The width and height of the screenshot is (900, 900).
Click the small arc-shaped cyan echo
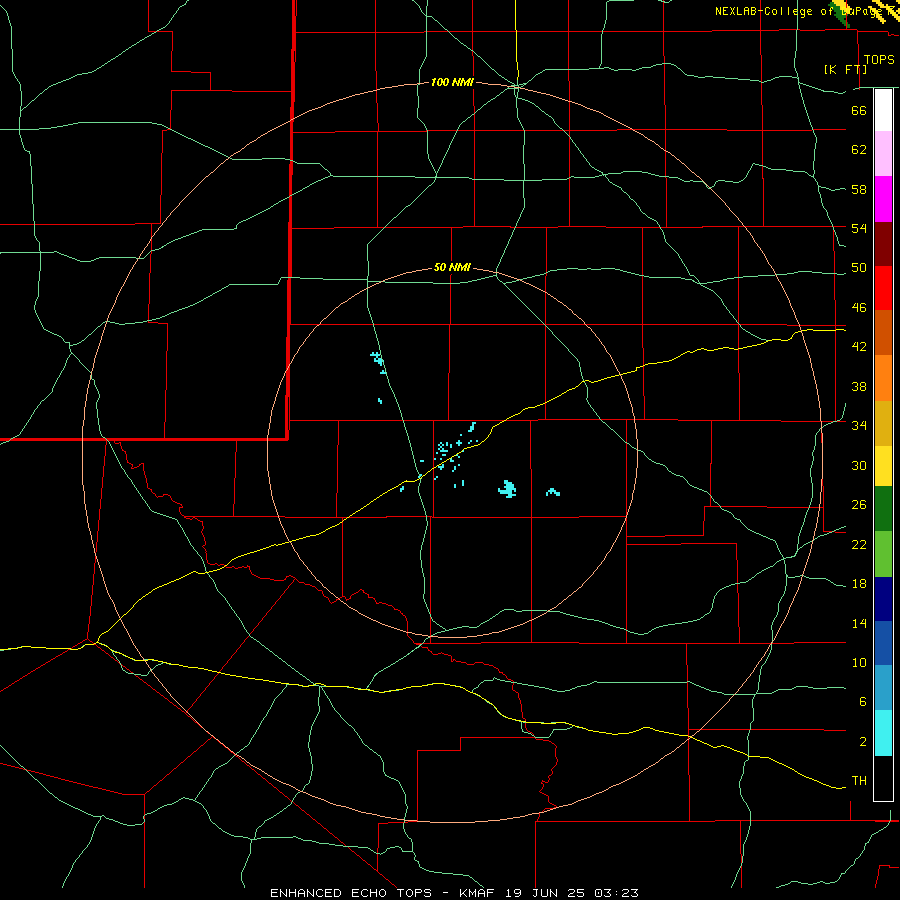[553, 492]
